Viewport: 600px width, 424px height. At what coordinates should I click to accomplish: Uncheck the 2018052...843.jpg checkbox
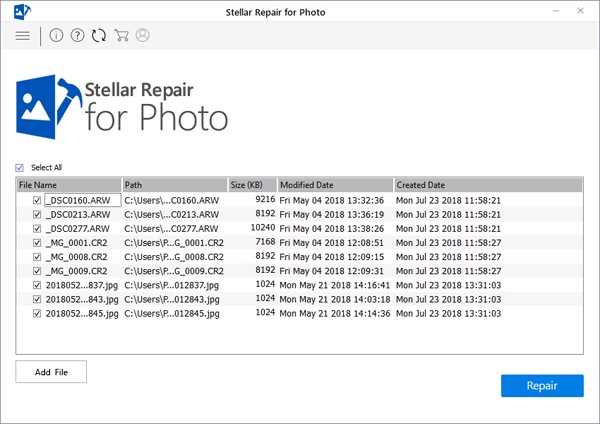click(x=37, y=299)
